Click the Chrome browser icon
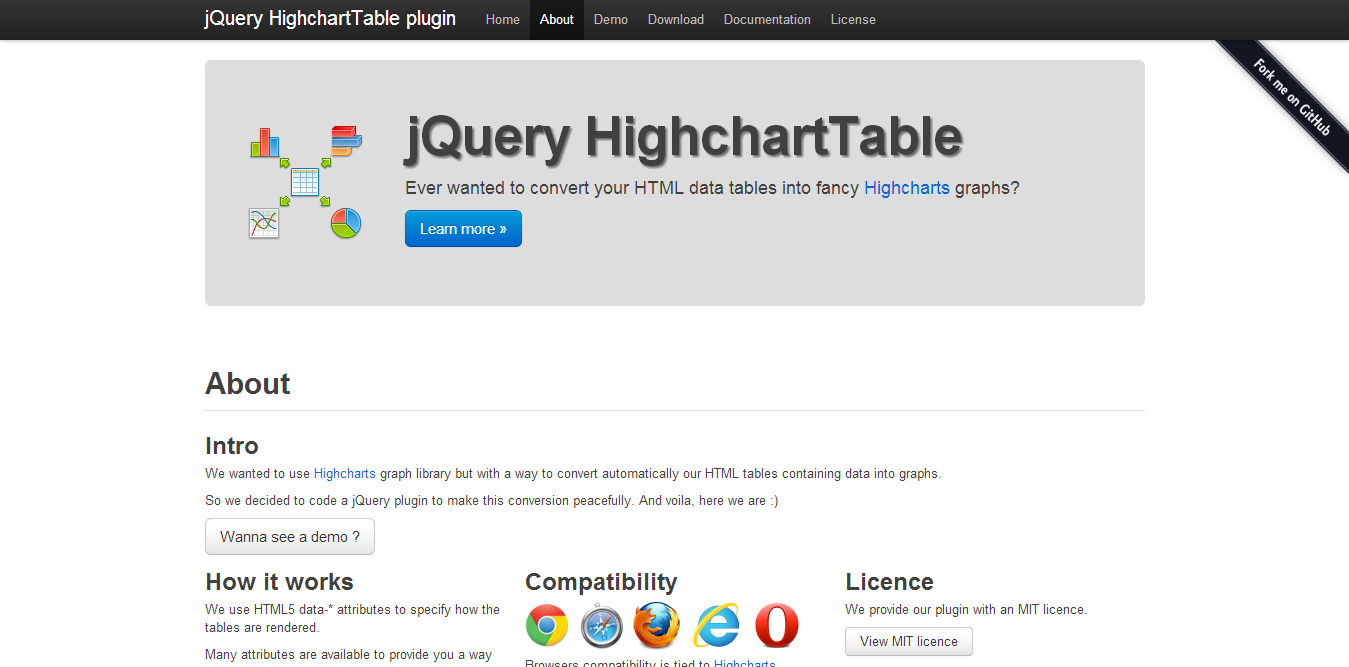1349x667 pixels. click(547, 626)
